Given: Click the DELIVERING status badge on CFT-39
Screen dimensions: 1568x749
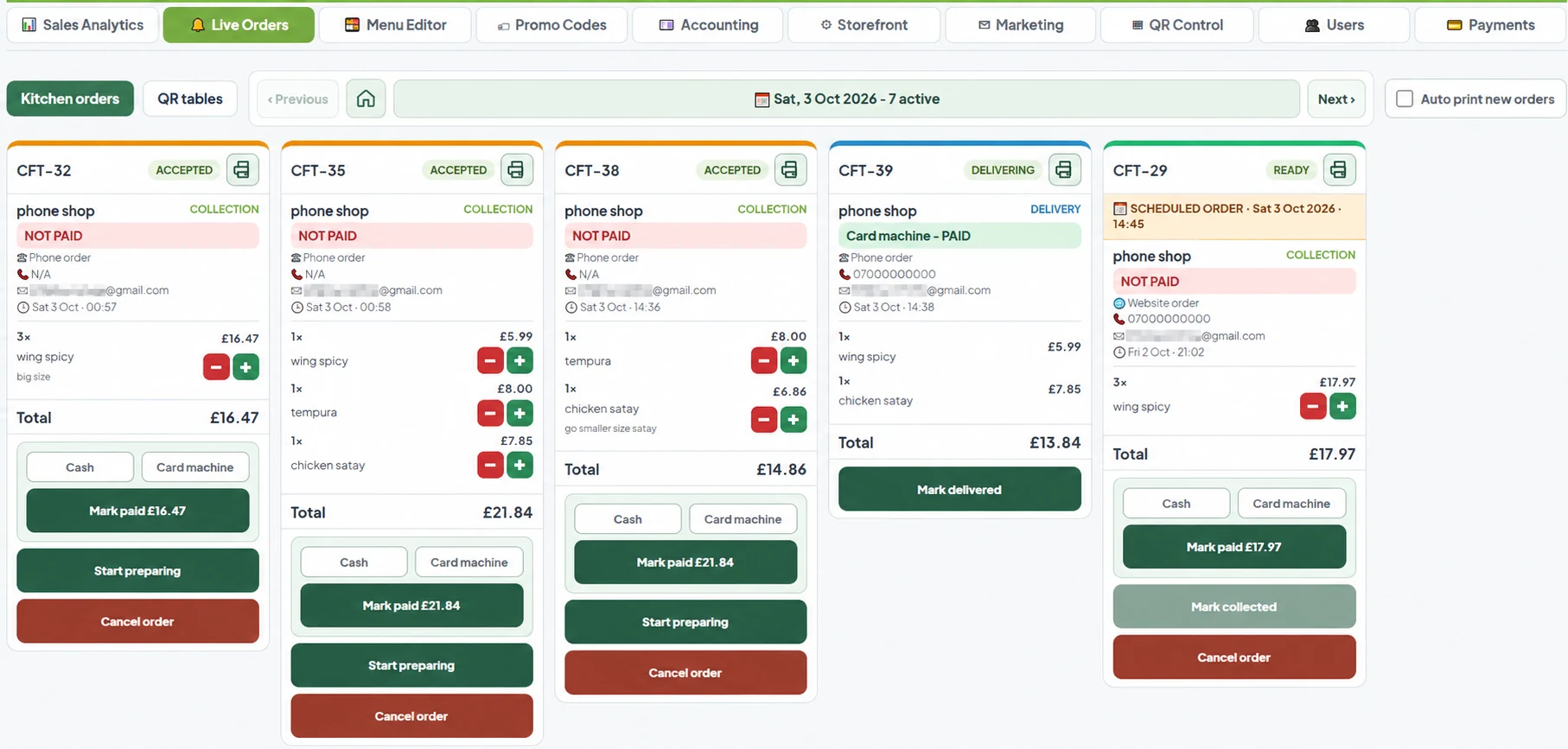Looking at the screenshot, I should [x=1003, y=170].
